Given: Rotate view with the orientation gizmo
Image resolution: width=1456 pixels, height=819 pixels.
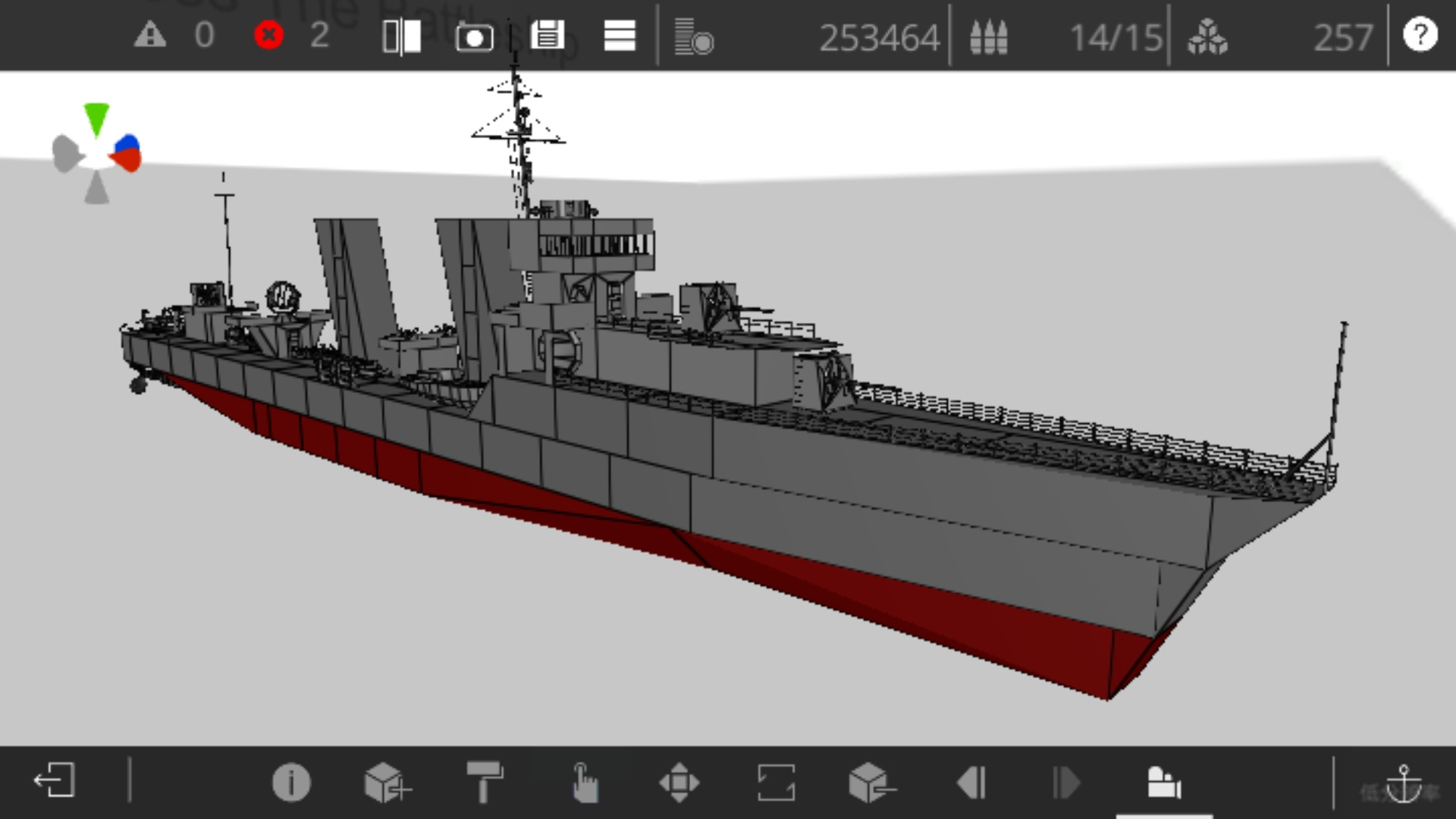Looking at the screenshot, I should pos(96,153).
